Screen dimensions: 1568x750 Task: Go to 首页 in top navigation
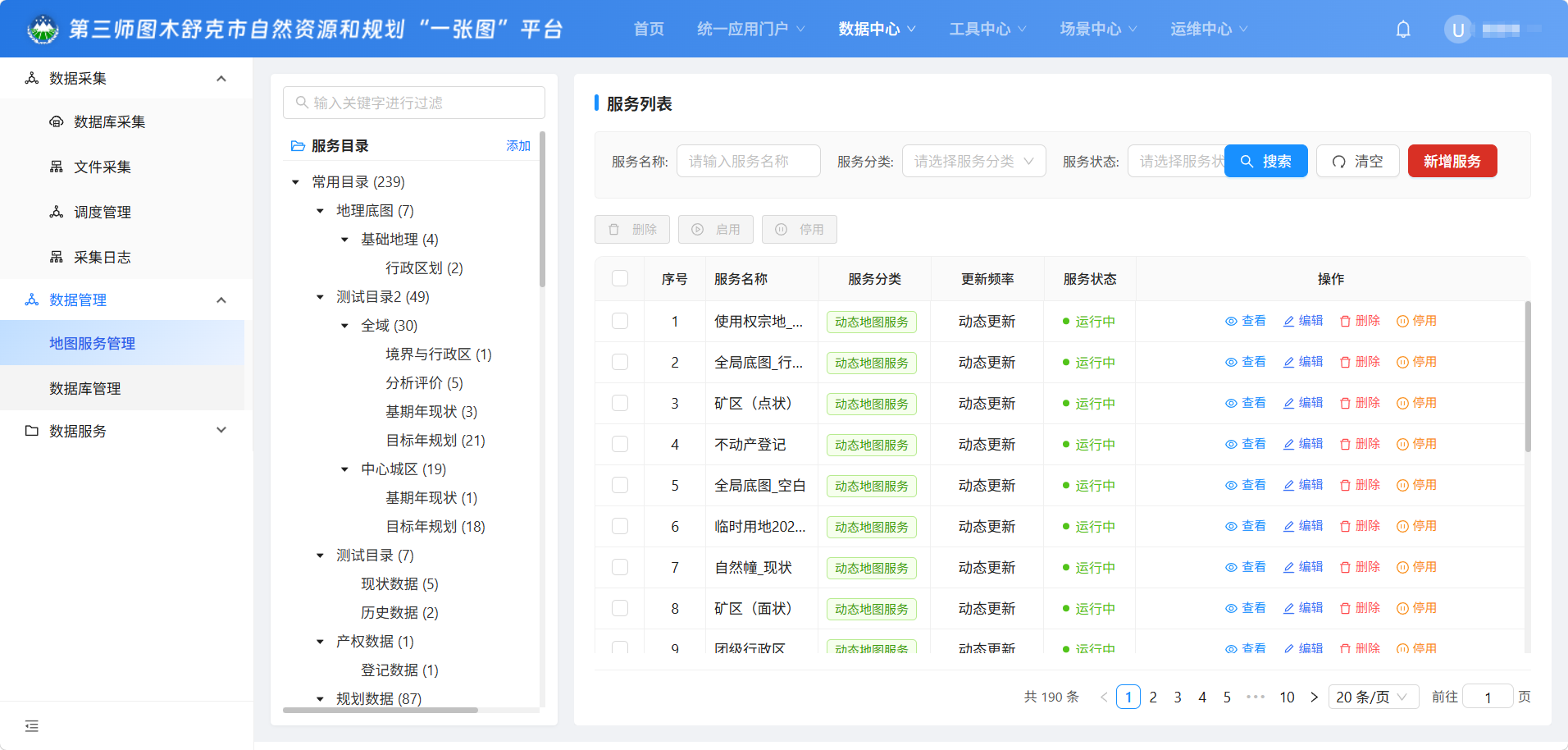[x=649, y=29]
